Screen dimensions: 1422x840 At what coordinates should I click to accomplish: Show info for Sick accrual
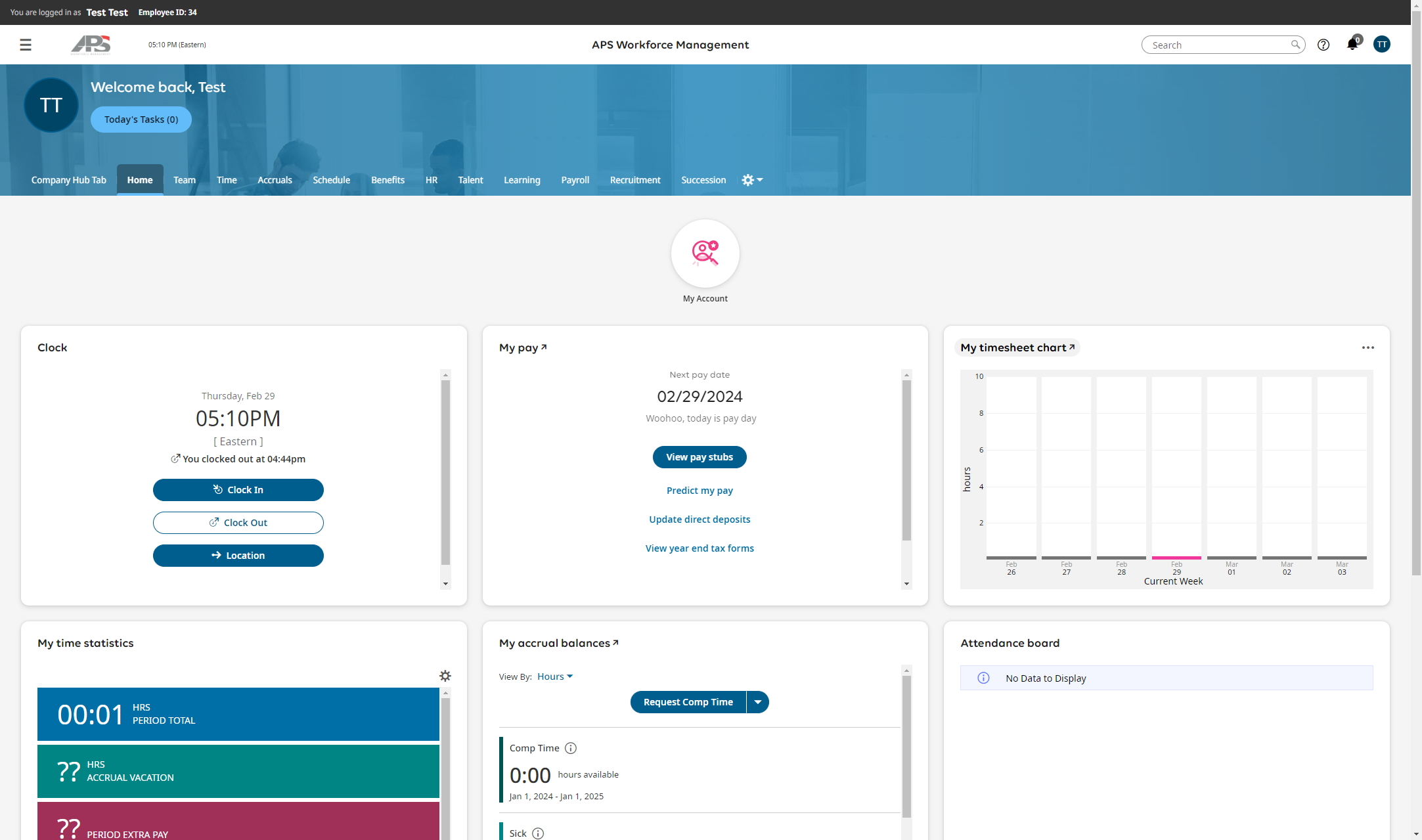pos(538,833)
